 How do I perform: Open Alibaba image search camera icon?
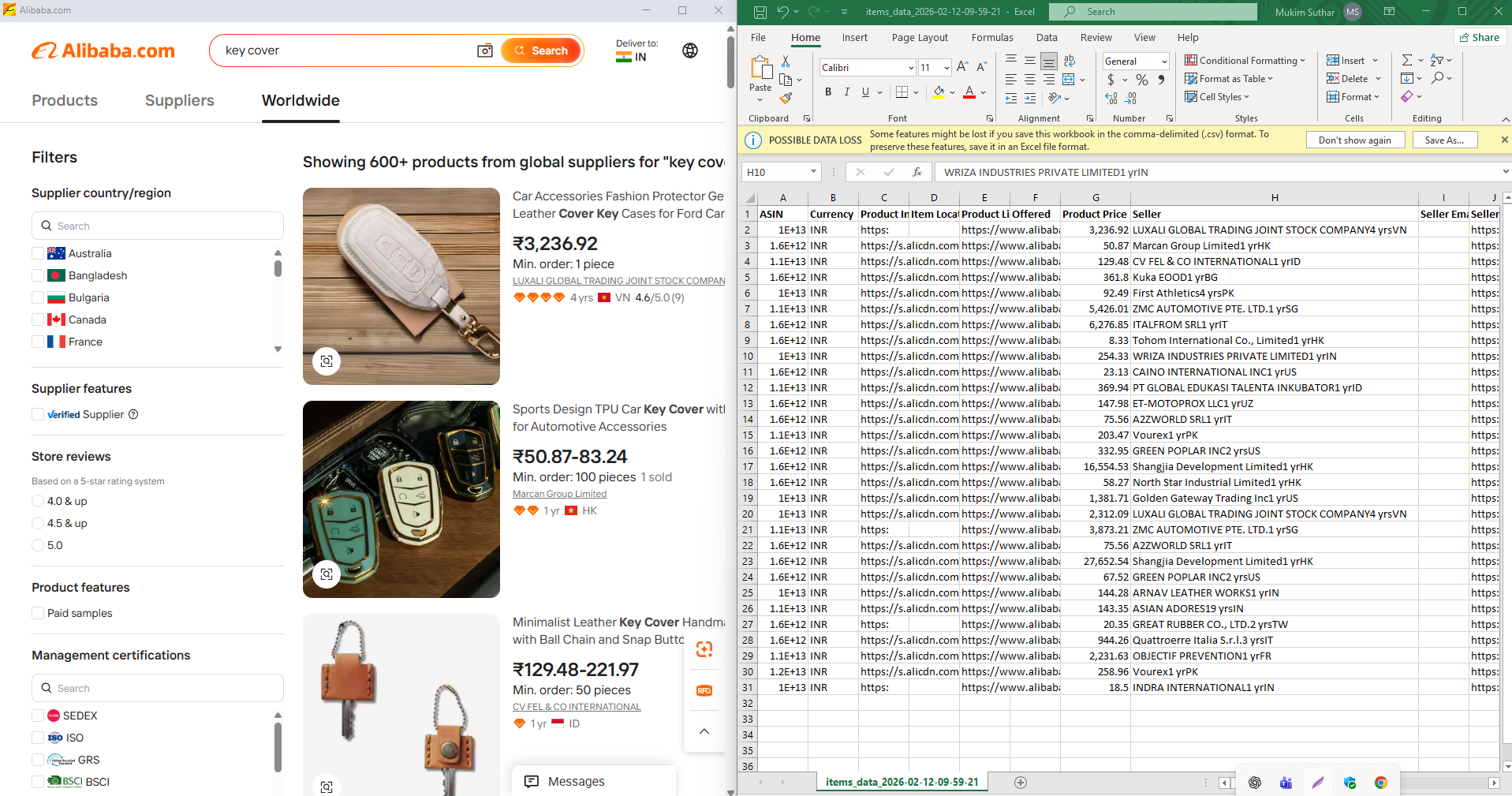point(485,50)
